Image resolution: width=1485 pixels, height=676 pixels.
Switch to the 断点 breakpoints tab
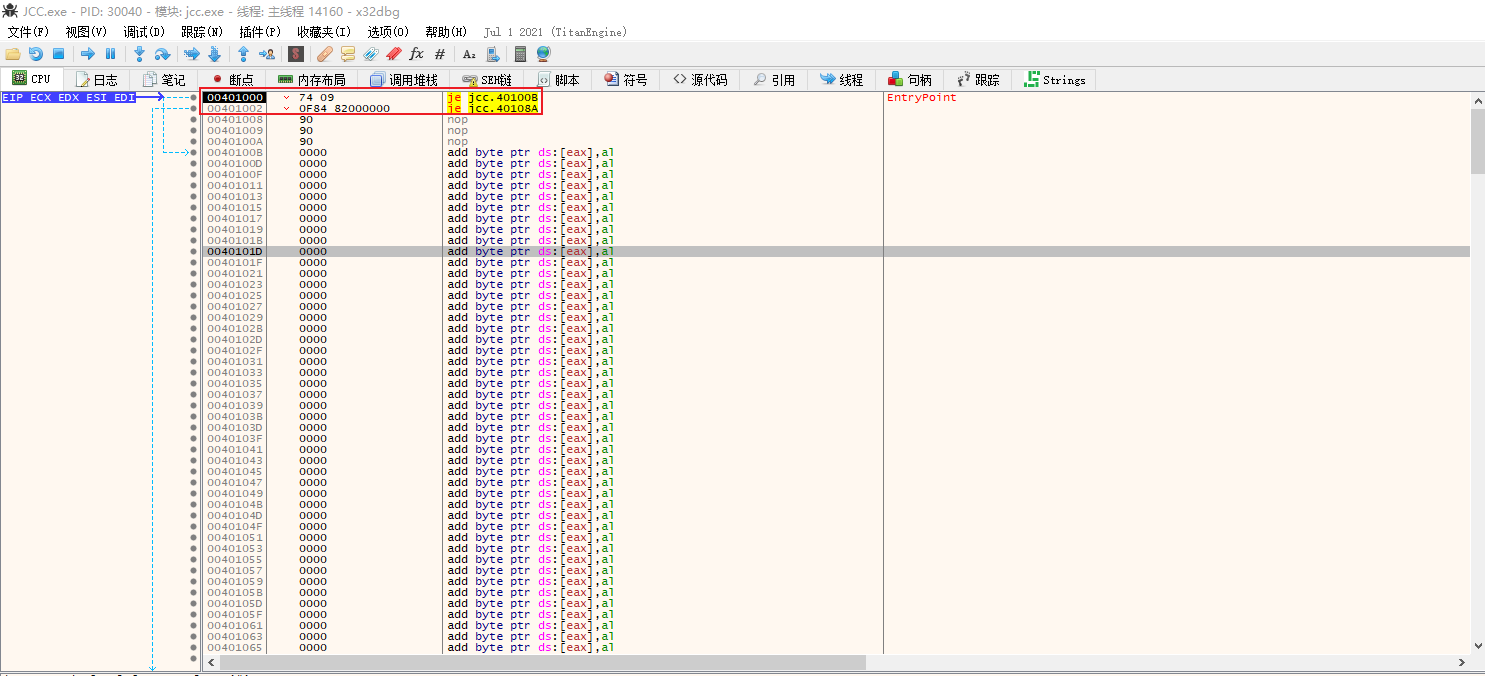tap(232, 80)
